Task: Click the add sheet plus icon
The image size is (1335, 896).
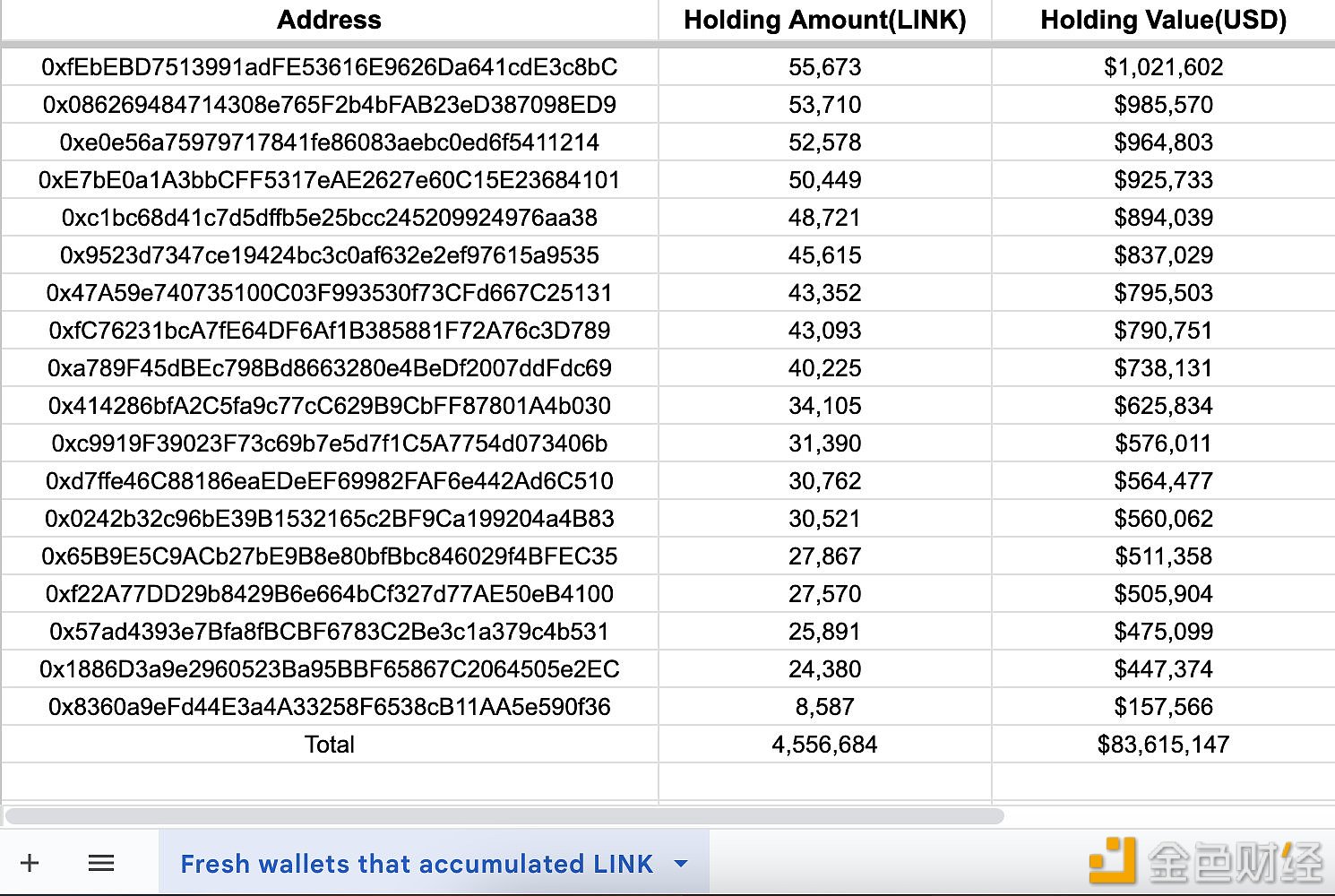Action: (30, 863)
